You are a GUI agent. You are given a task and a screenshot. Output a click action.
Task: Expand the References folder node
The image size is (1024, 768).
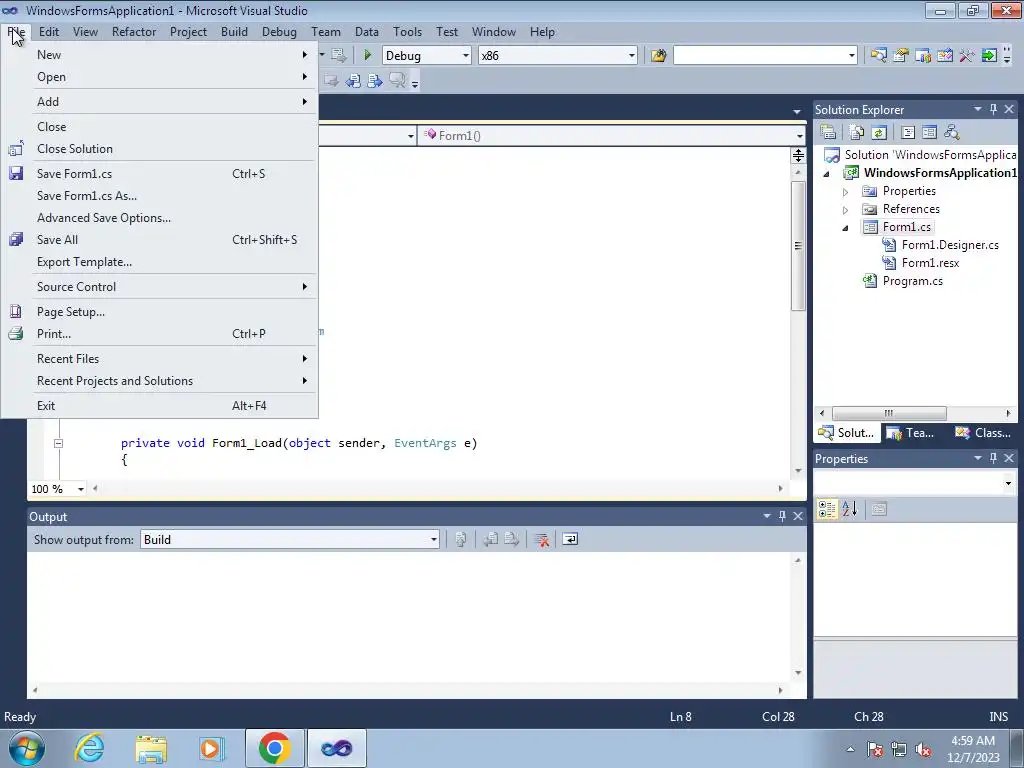click(x=845, y=210)
